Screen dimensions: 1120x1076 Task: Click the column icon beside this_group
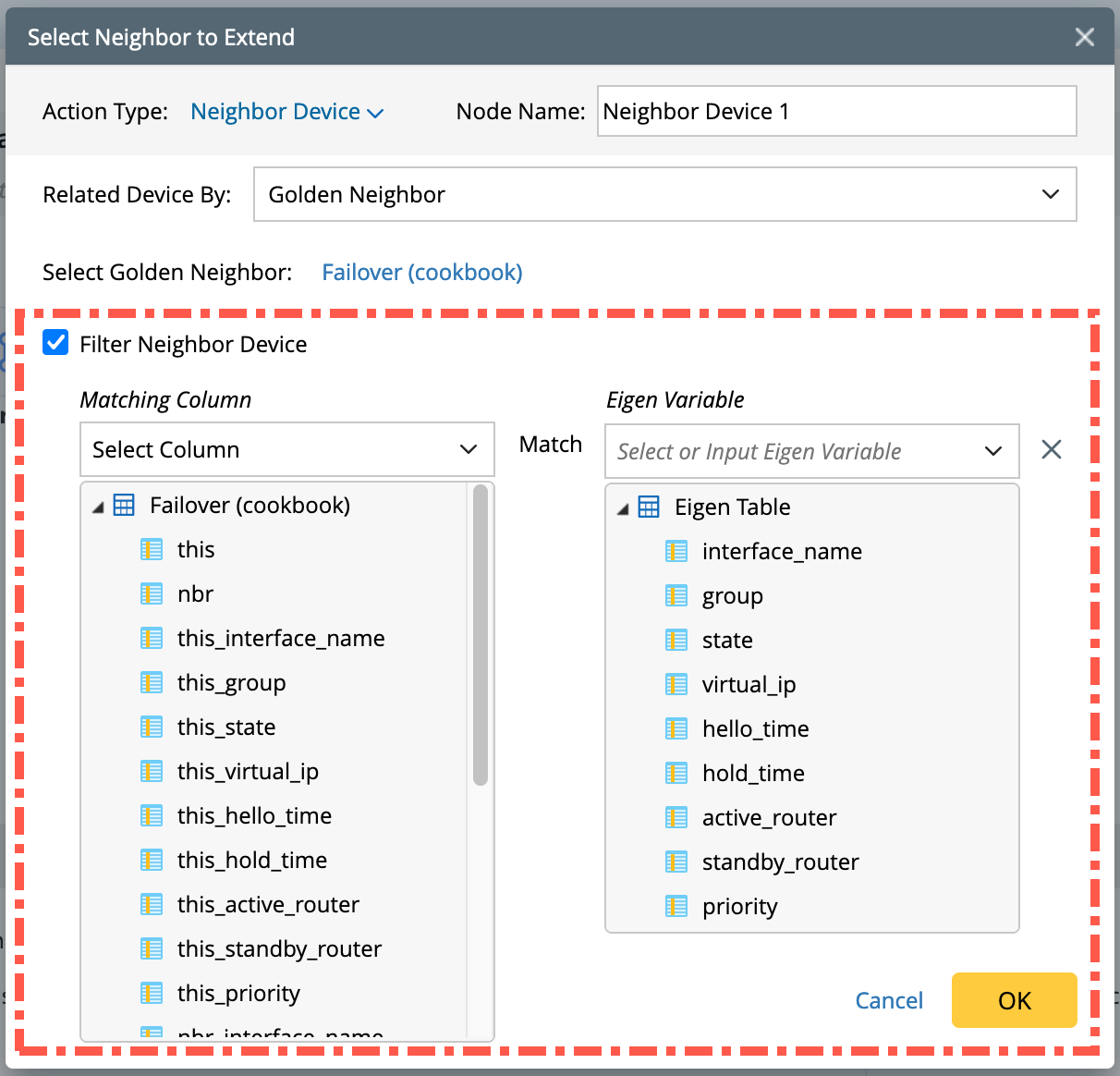click(152, 682)
